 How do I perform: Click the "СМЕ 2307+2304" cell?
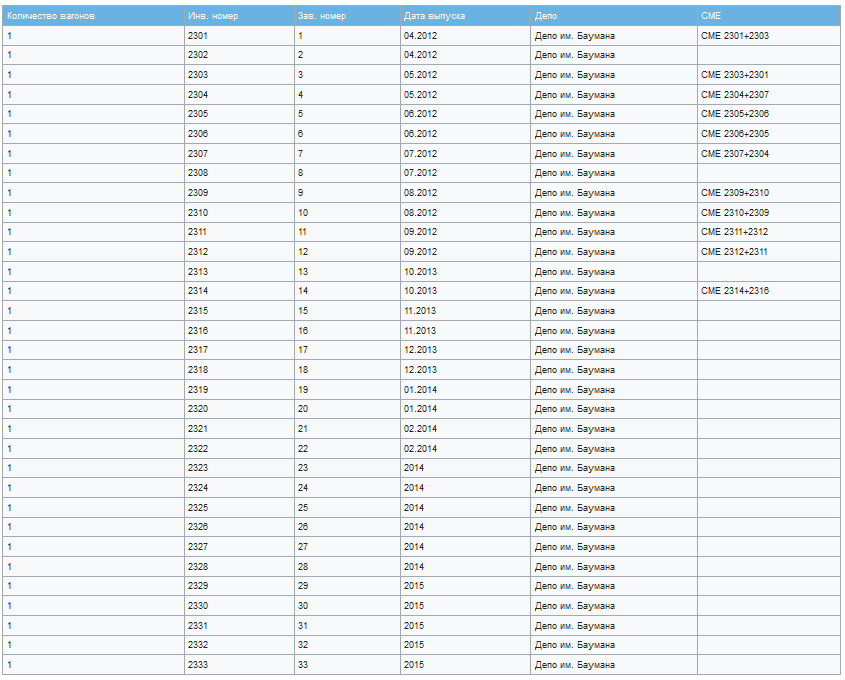click(x=735, y=154)
